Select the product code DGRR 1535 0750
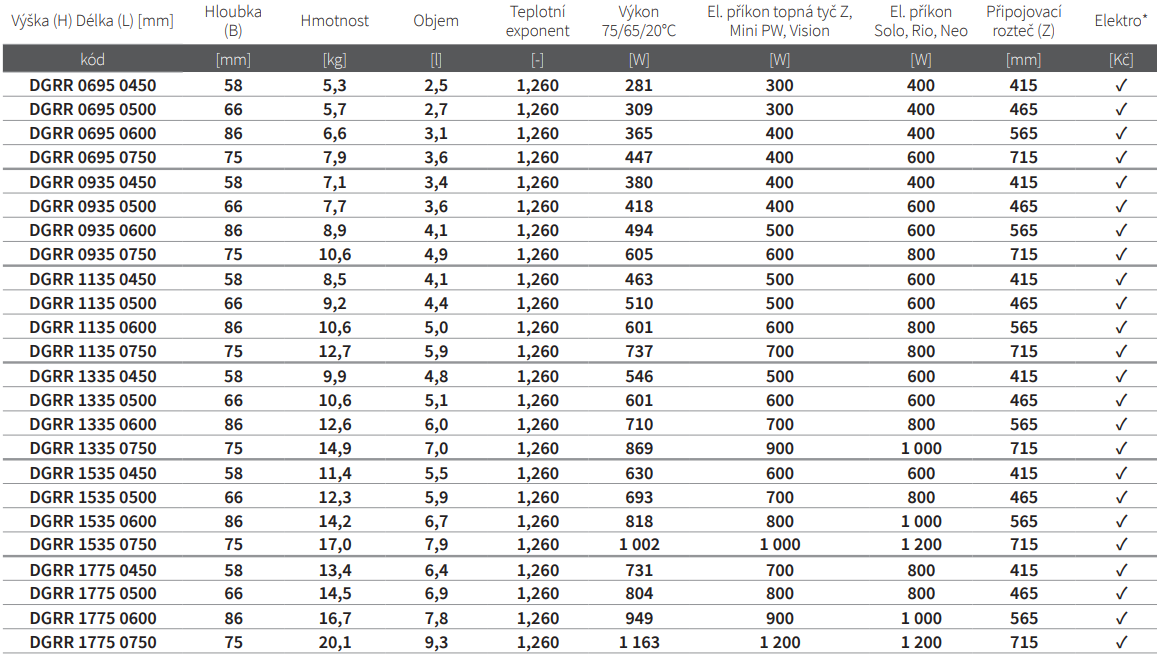Screen dimensions: 1162x671 (93, 545)
